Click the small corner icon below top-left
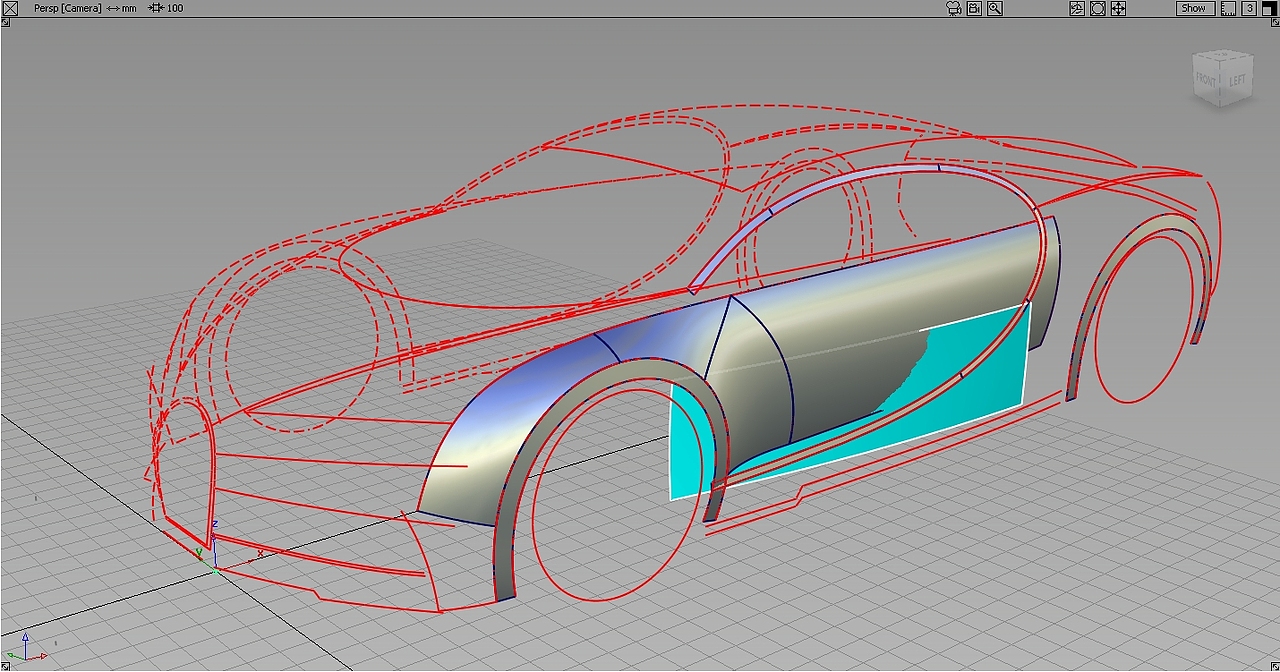This screenshot has height=672, width=1280. pyautogui.click(x=5, y=22)
